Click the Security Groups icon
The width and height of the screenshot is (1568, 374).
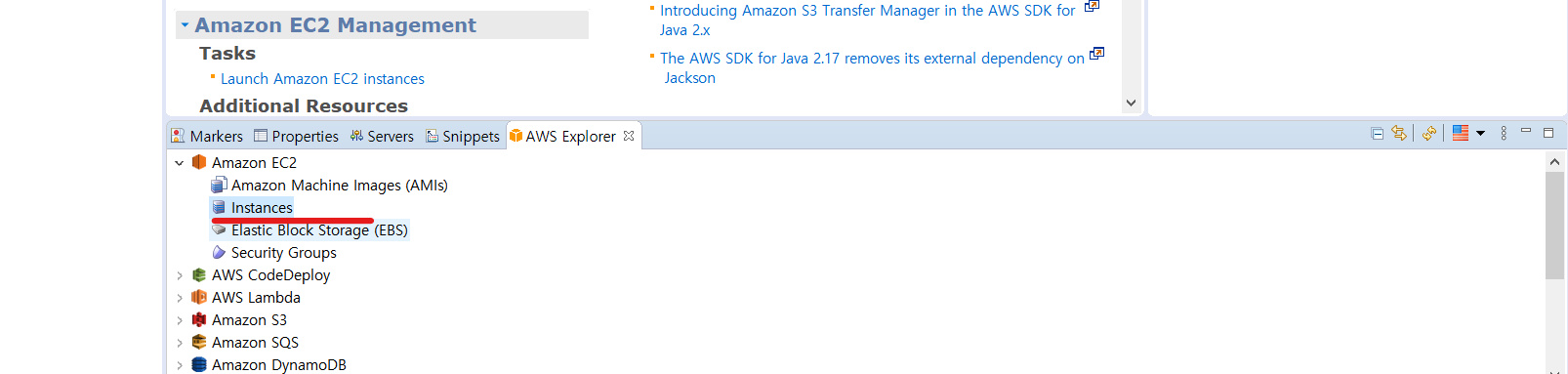coord(219,253)
